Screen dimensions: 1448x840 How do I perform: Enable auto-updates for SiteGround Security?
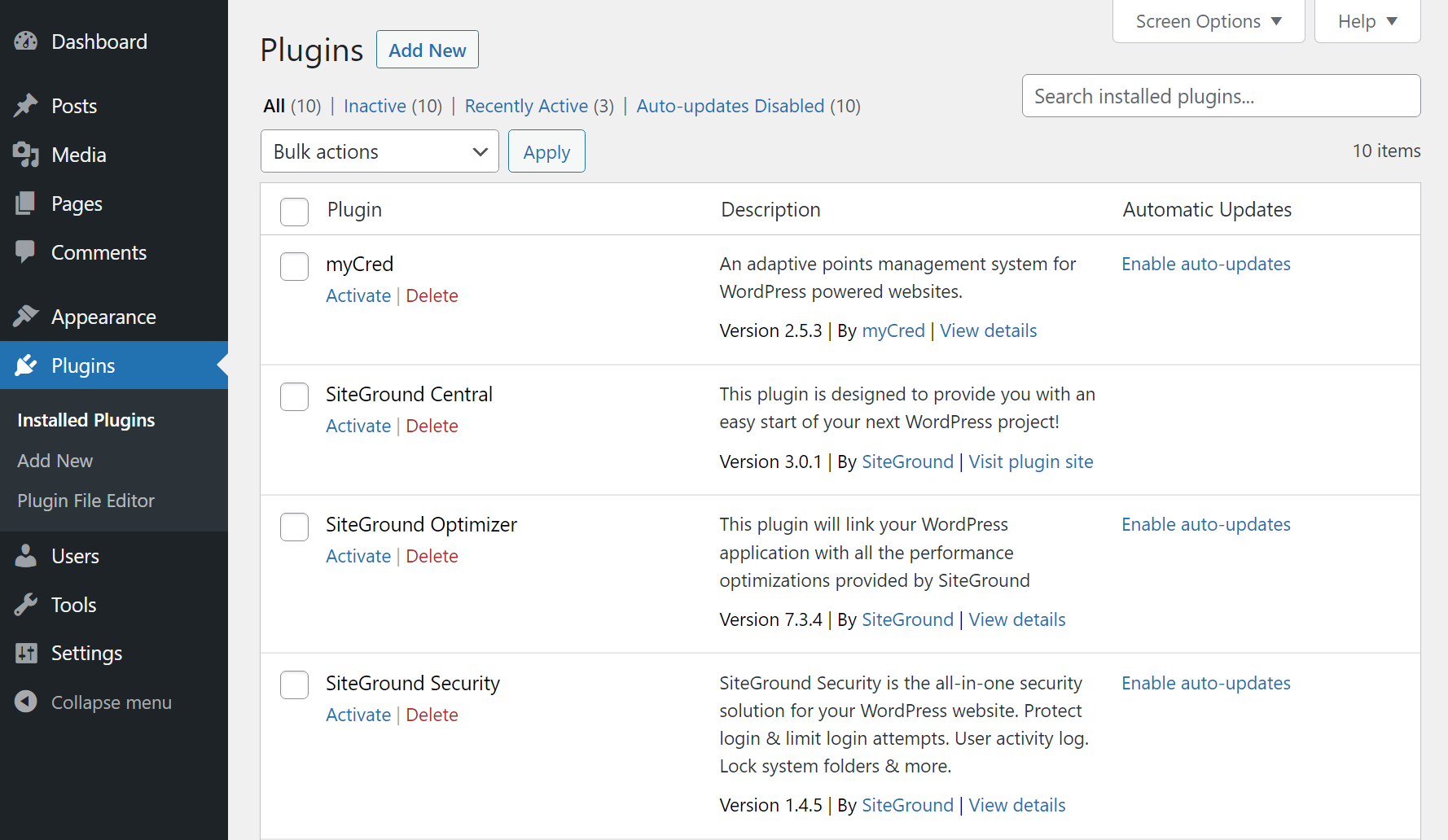pyautogui.click(x=1206, y=683)
